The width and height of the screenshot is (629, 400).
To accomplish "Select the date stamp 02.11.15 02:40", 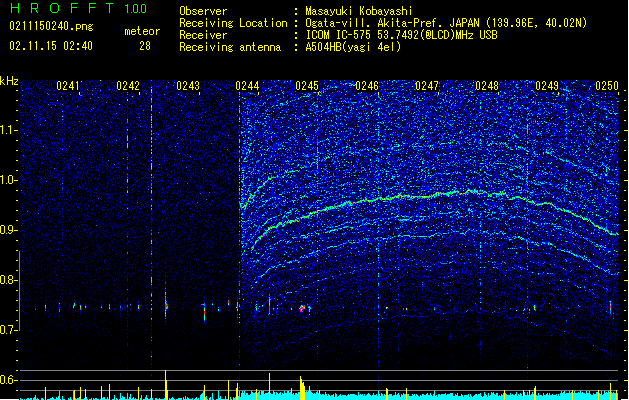I will click(x=51, y=46).
